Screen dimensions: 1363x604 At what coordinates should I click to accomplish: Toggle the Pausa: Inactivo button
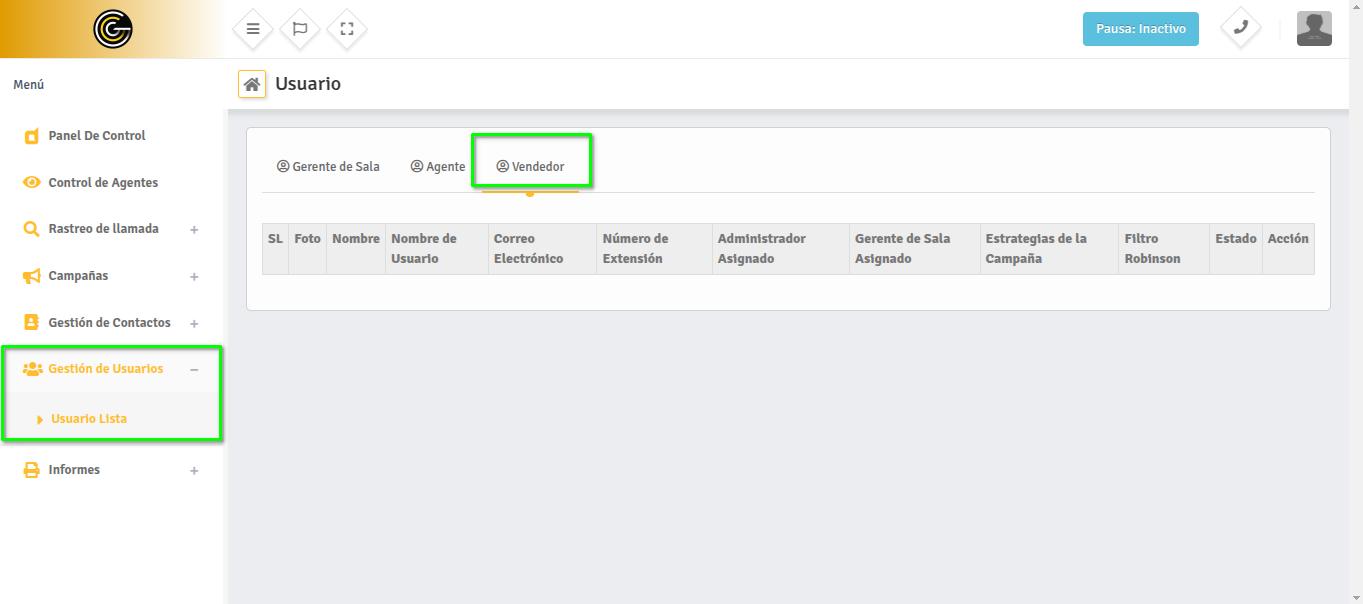(x=1140, y=29)
